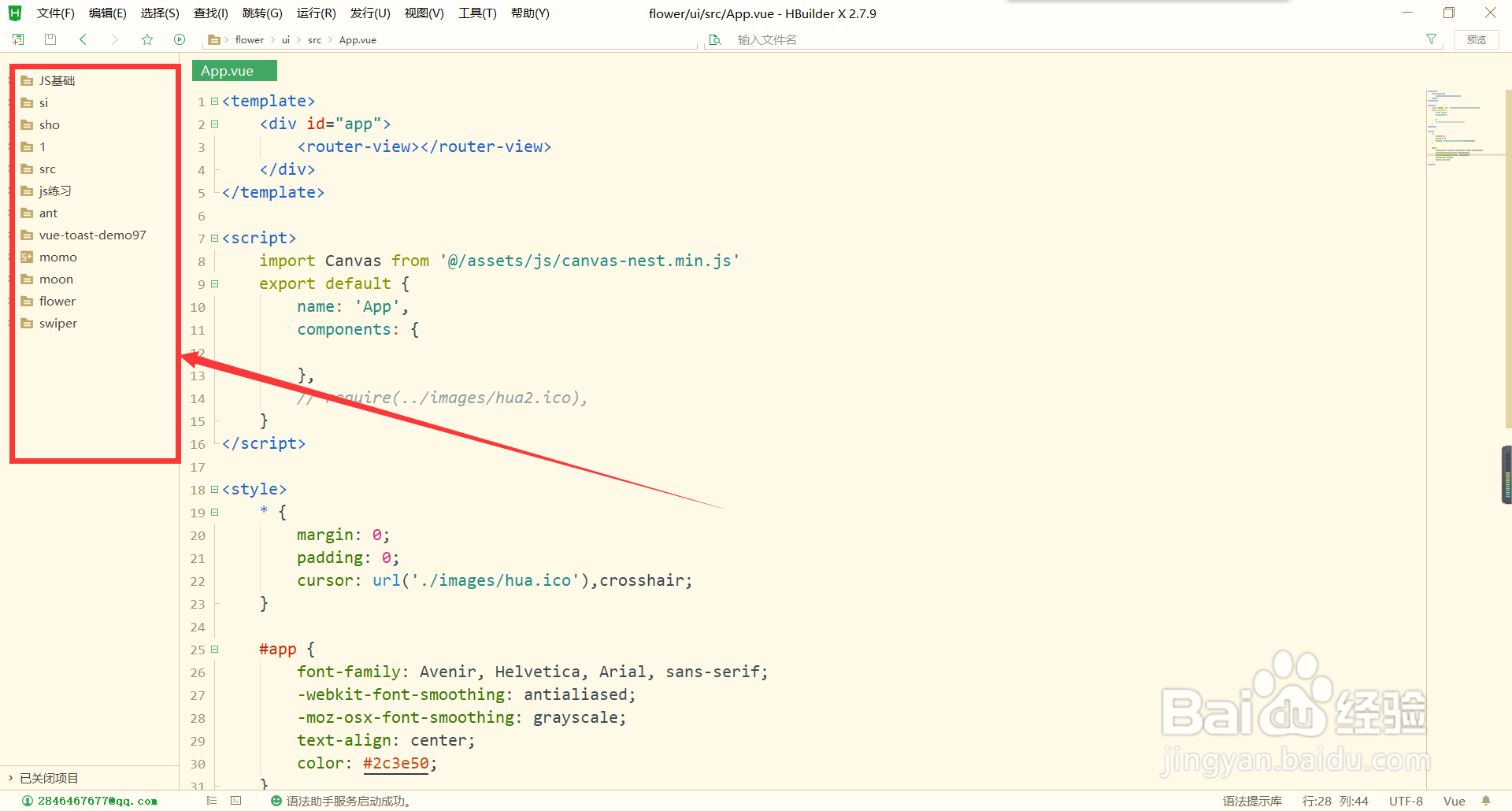
Task: Collapse the #app rule block at line 25
Action: point(214,650)
